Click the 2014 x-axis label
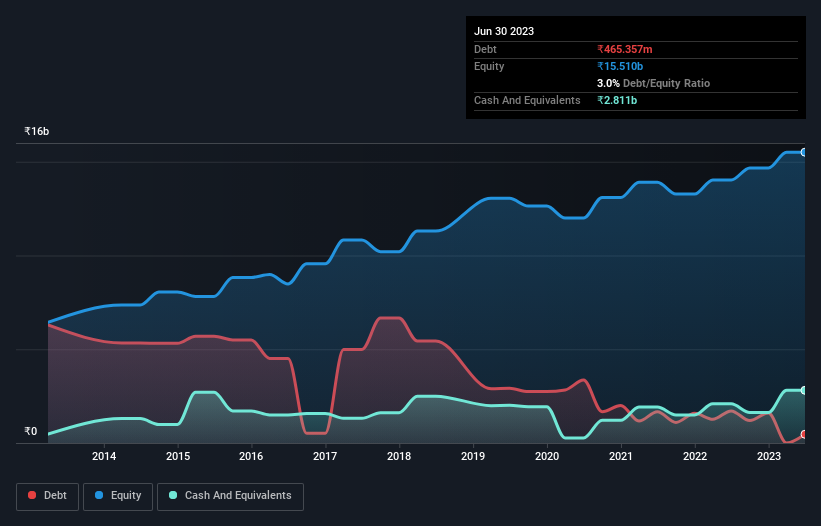Image resolution: width=821 pixels, height=526 pixels. click(104, 456)
